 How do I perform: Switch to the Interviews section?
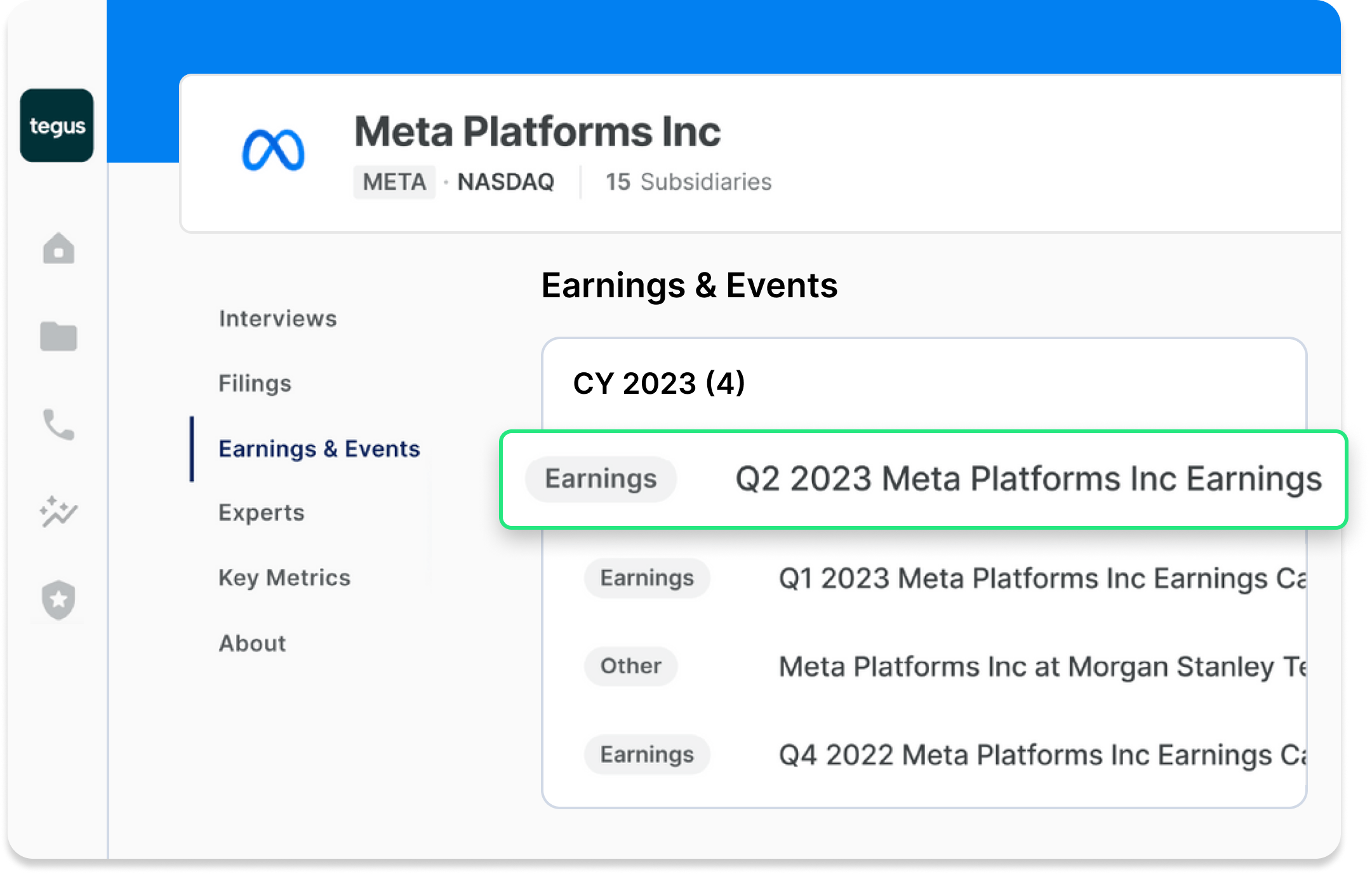pos(278,318)
